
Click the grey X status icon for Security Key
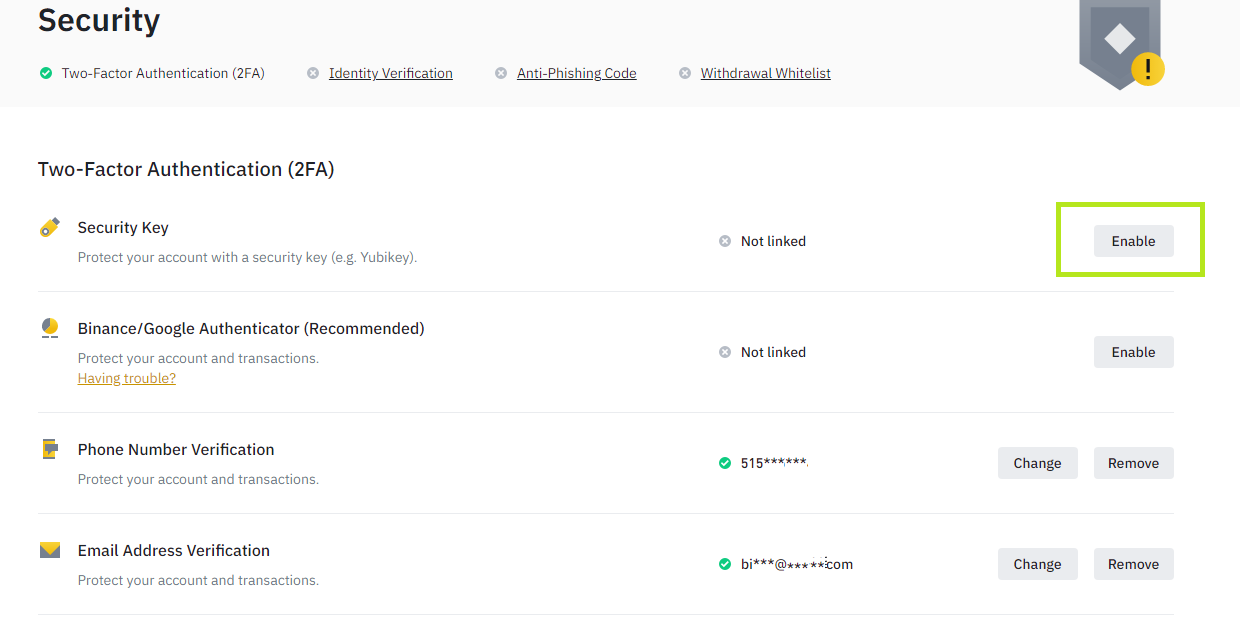click(x=725, y=241)
